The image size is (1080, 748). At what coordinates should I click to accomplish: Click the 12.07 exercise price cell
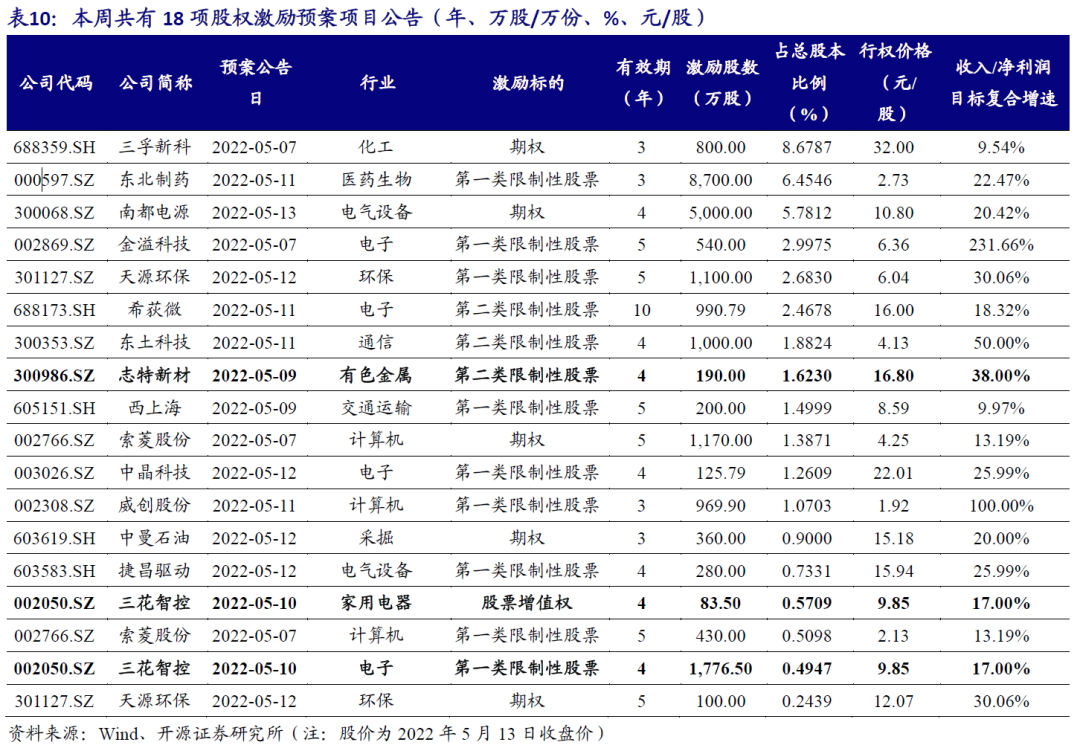coord(893,702)
